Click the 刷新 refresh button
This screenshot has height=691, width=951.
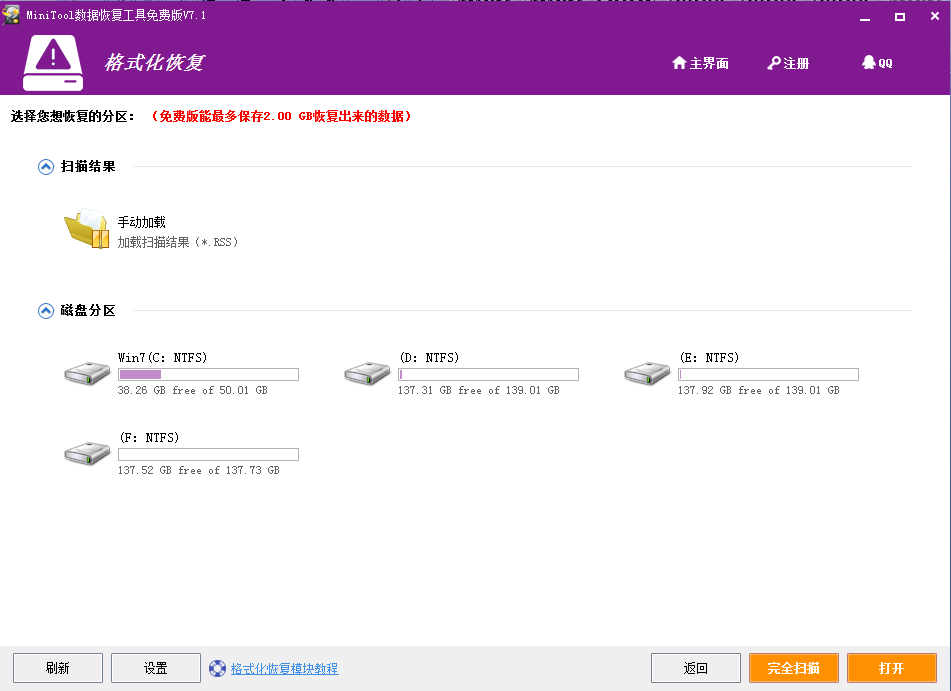(58, 668)
